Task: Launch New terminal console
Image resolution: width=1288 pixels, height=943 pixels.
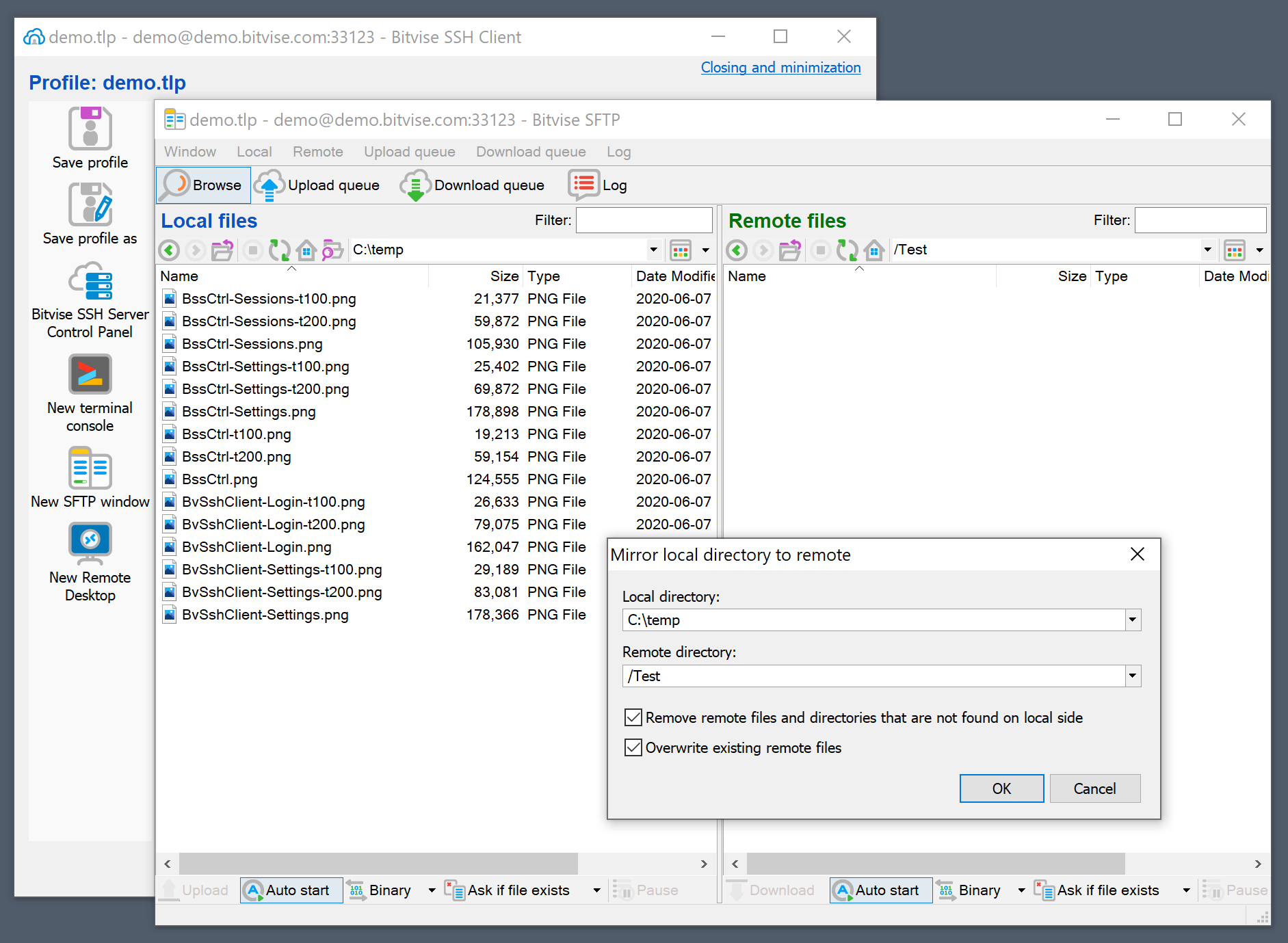Action: pyautogui.click(x=90, y=375)
